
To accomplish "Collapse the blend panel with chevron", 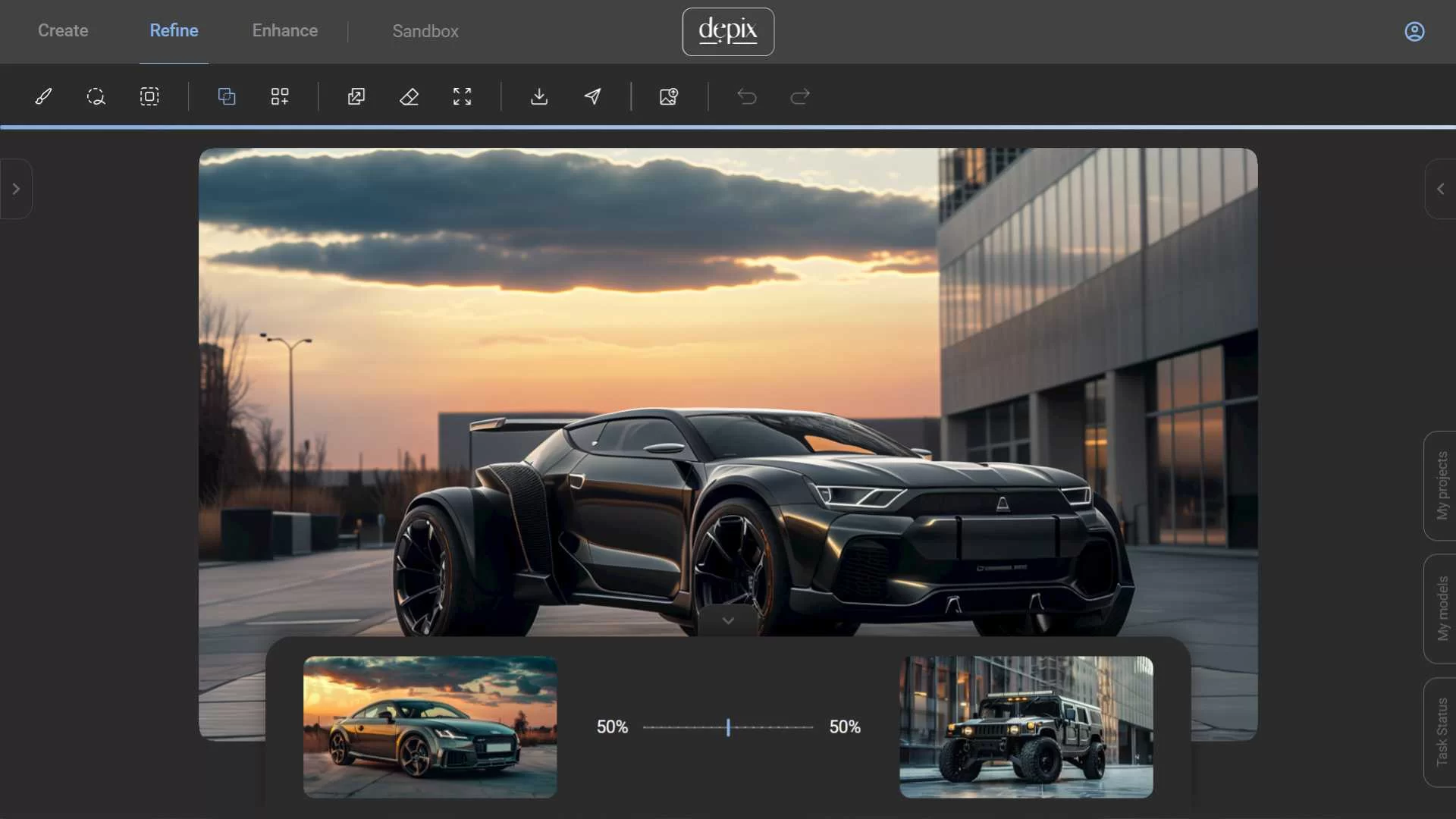I will coord(728,621).
